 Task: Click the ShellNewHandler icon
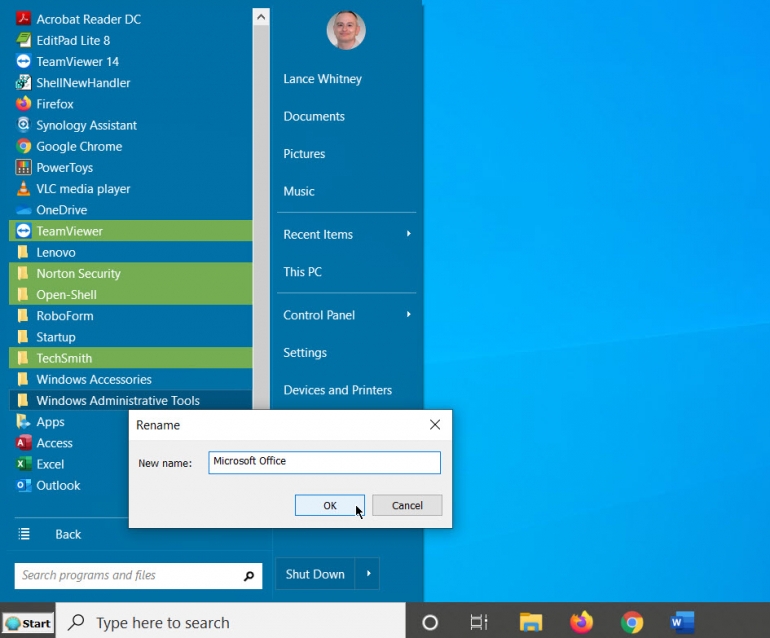[23, 83]
